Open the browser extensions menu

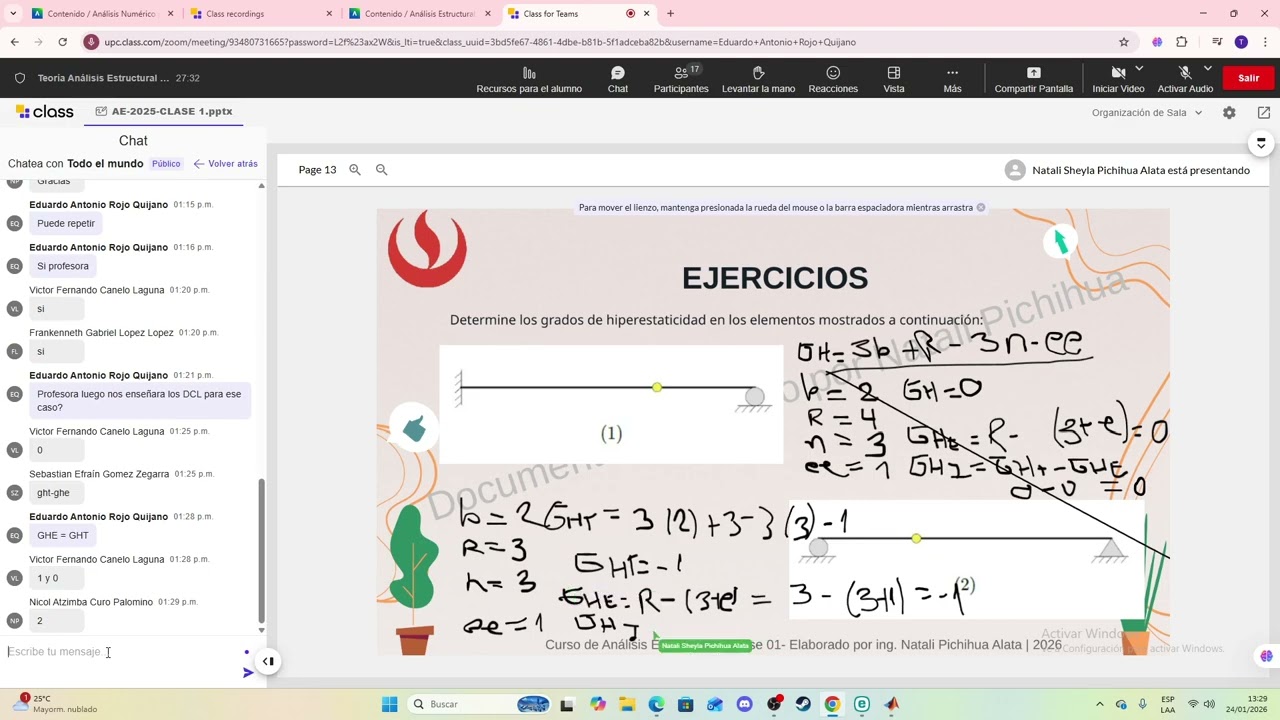[x=1182, y=42]
